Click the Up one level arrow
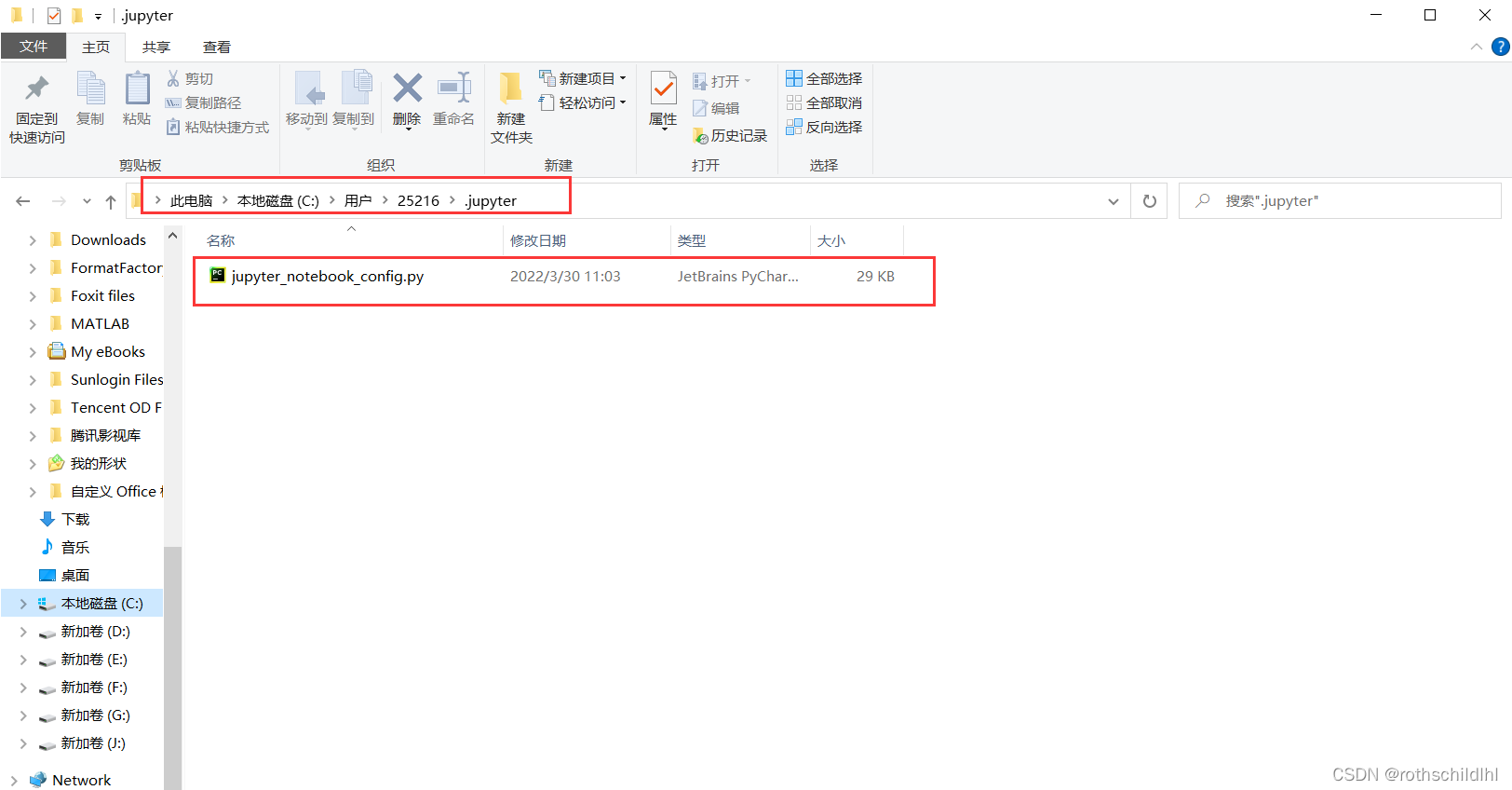The image size is (1512, 790). pyautogui.click(x=111, y=201)
